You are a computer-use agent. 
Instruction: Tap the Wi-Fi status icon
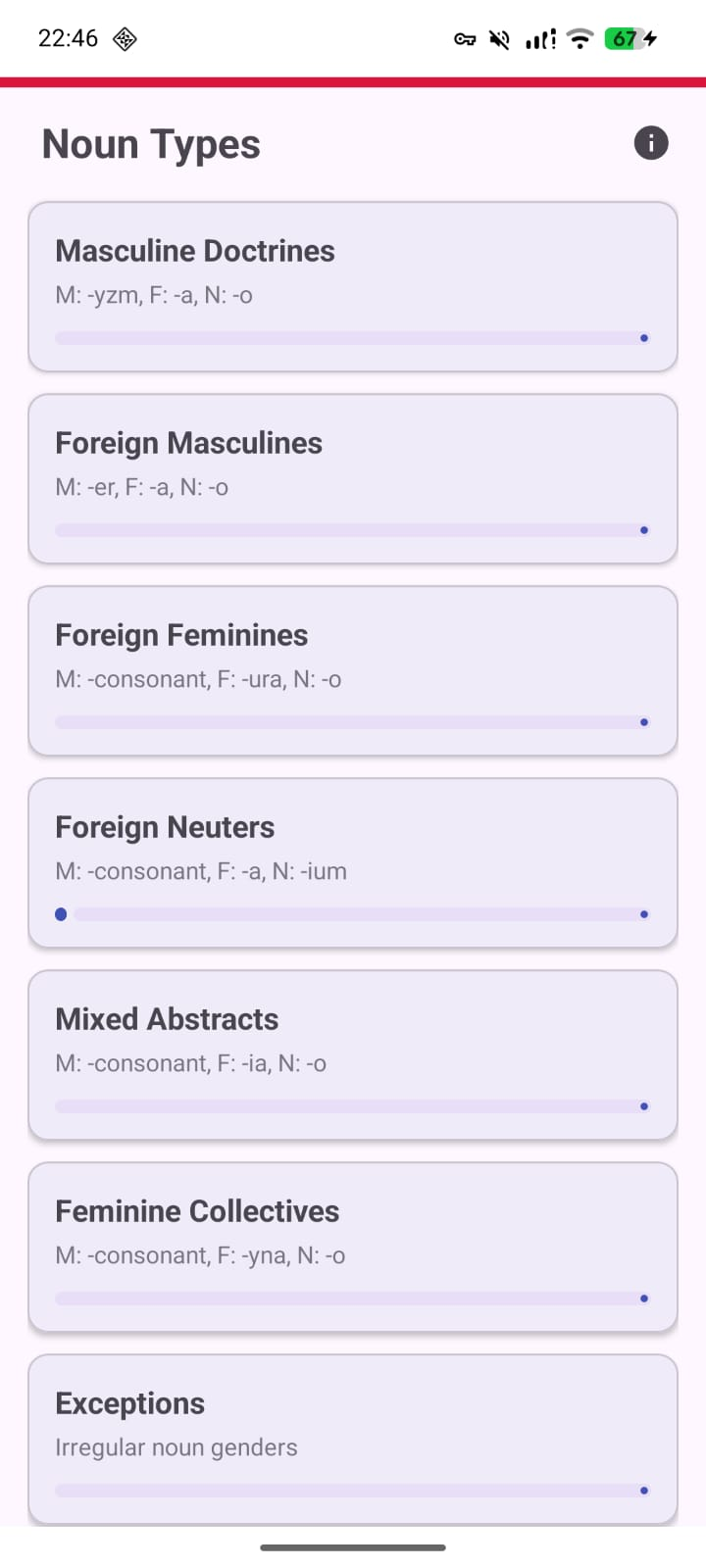[580, 39]
